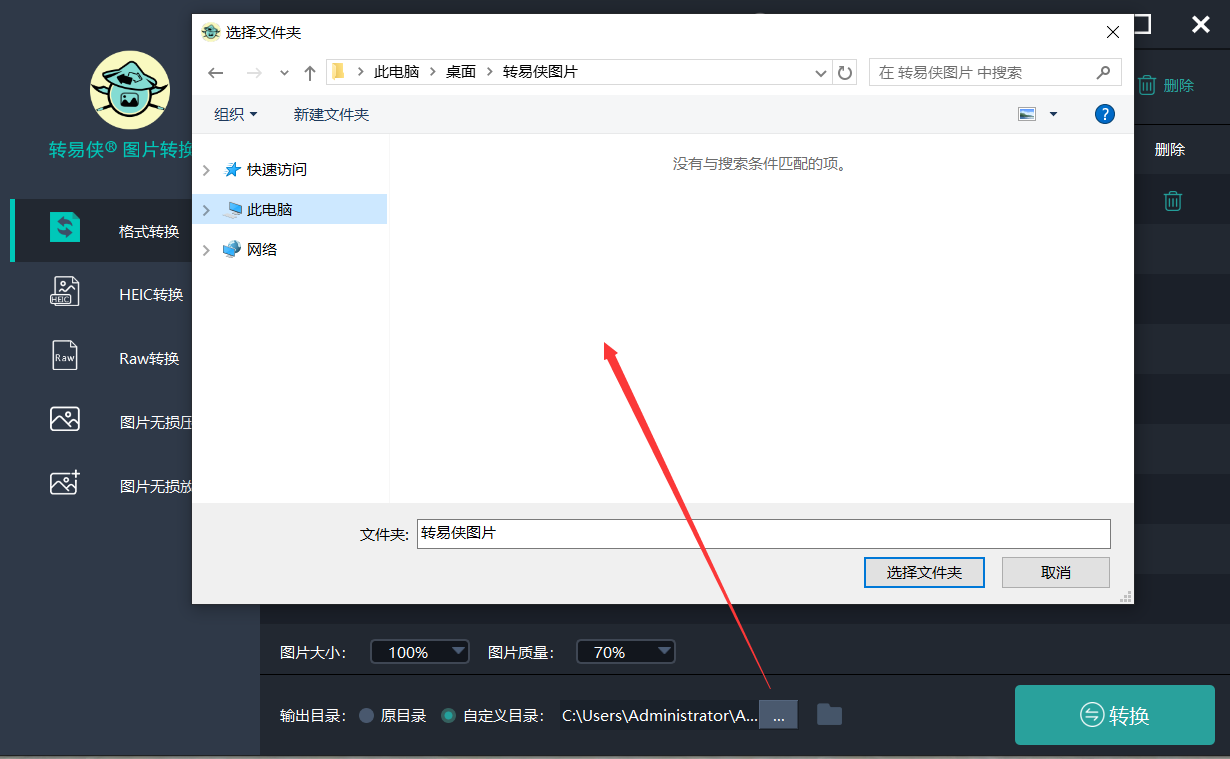Open the blue help question icon
This screenshot has height=759, width=1230.
tap(1105, 114)
